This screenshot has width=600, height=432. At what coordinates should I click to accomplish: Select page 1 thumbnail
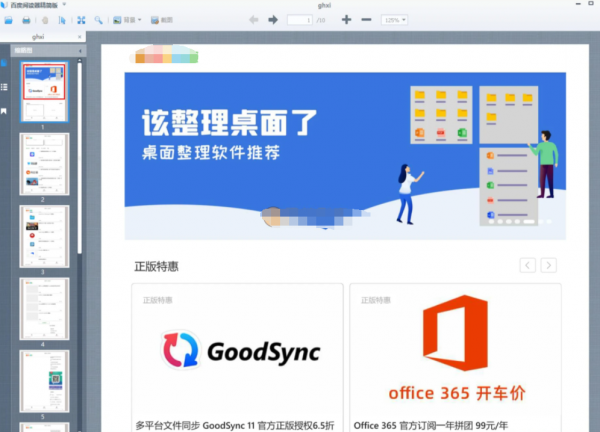pyautogui.click(x=44, y=92)
